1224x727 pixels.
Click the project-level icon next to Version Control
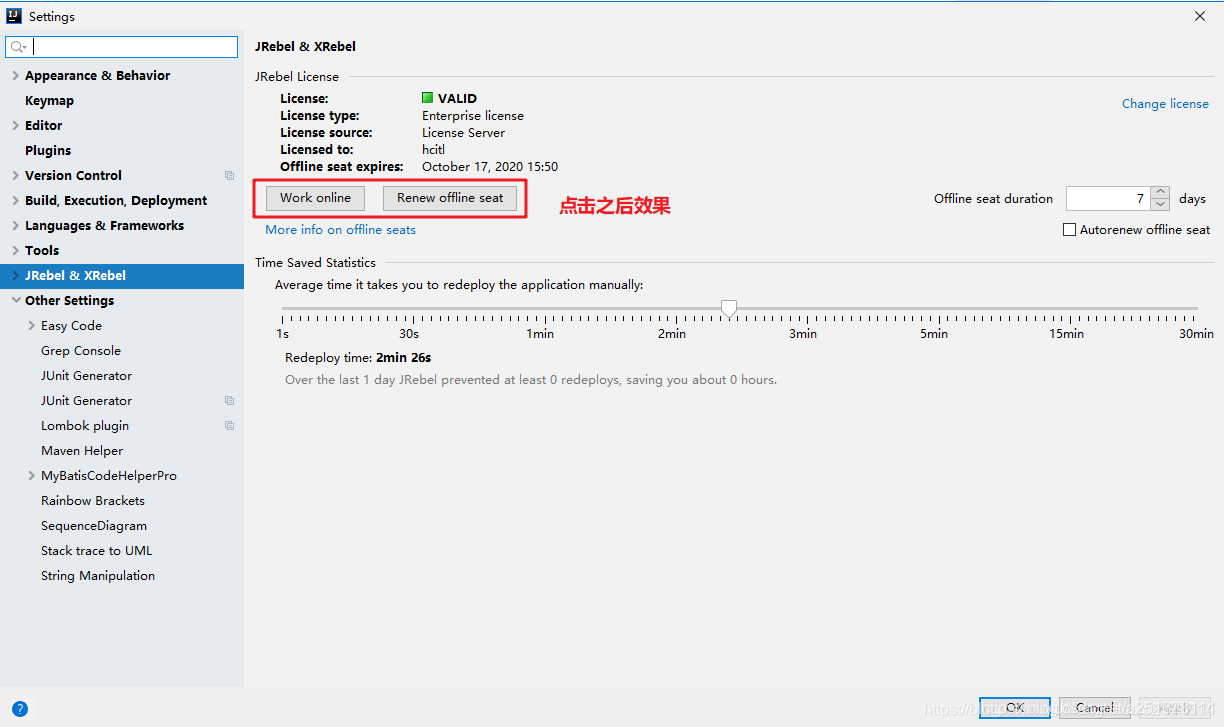tap(229, 176)
